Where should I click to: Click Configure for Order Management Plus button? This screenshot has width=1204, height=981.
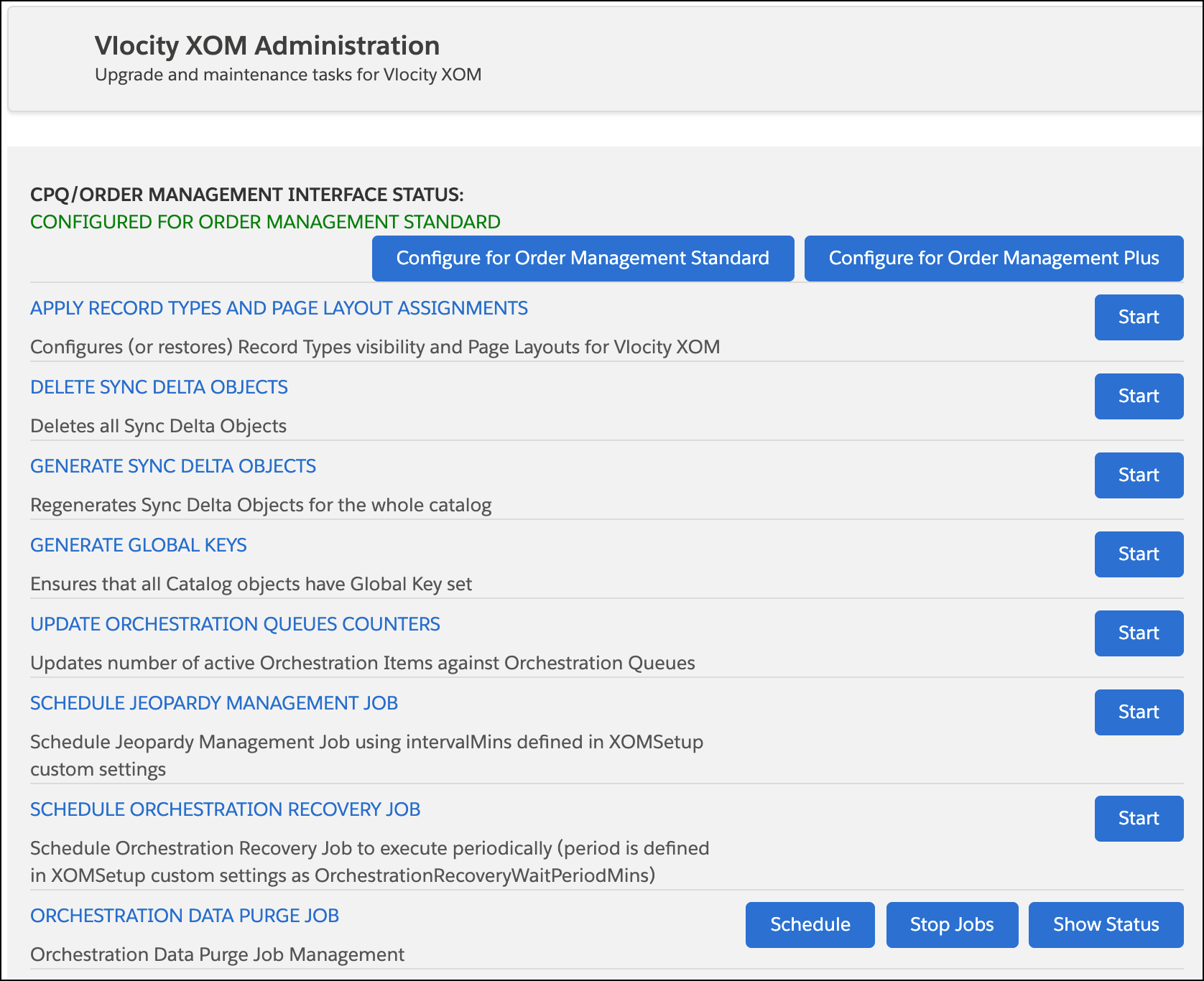[994, 259]
